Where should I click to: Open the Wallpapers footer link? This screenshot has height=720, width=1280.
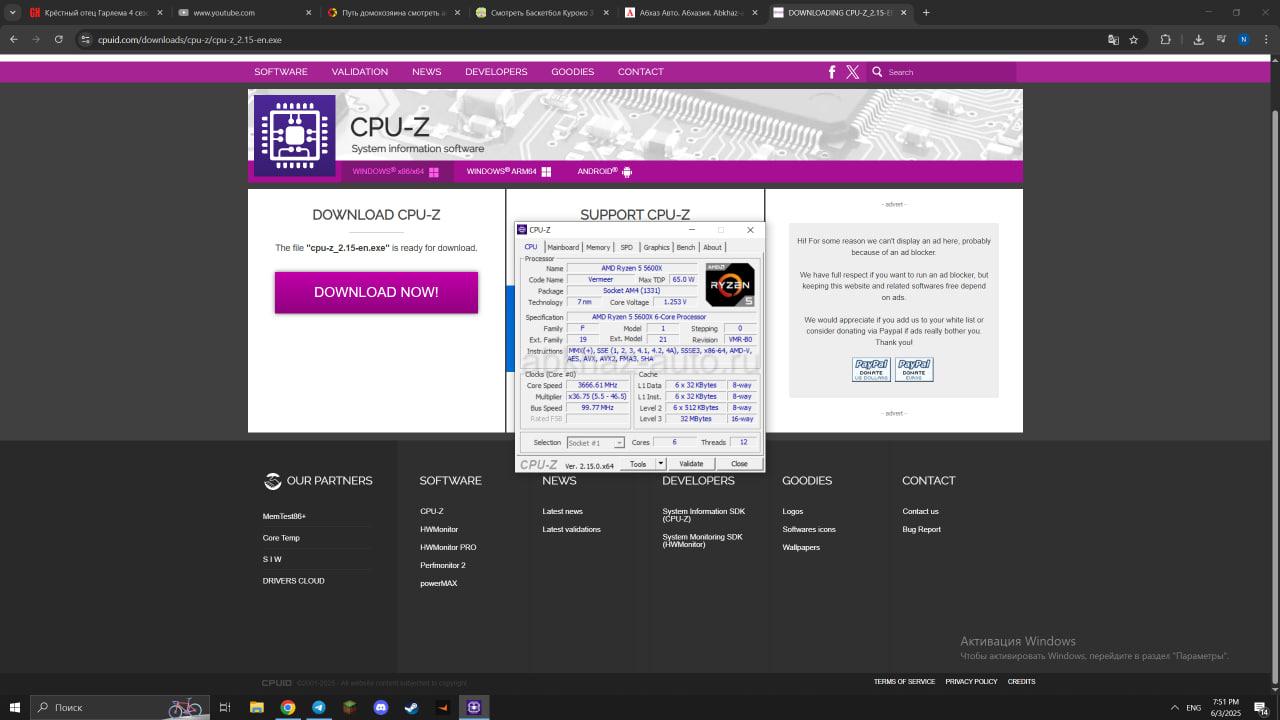[x=801, y=547]
